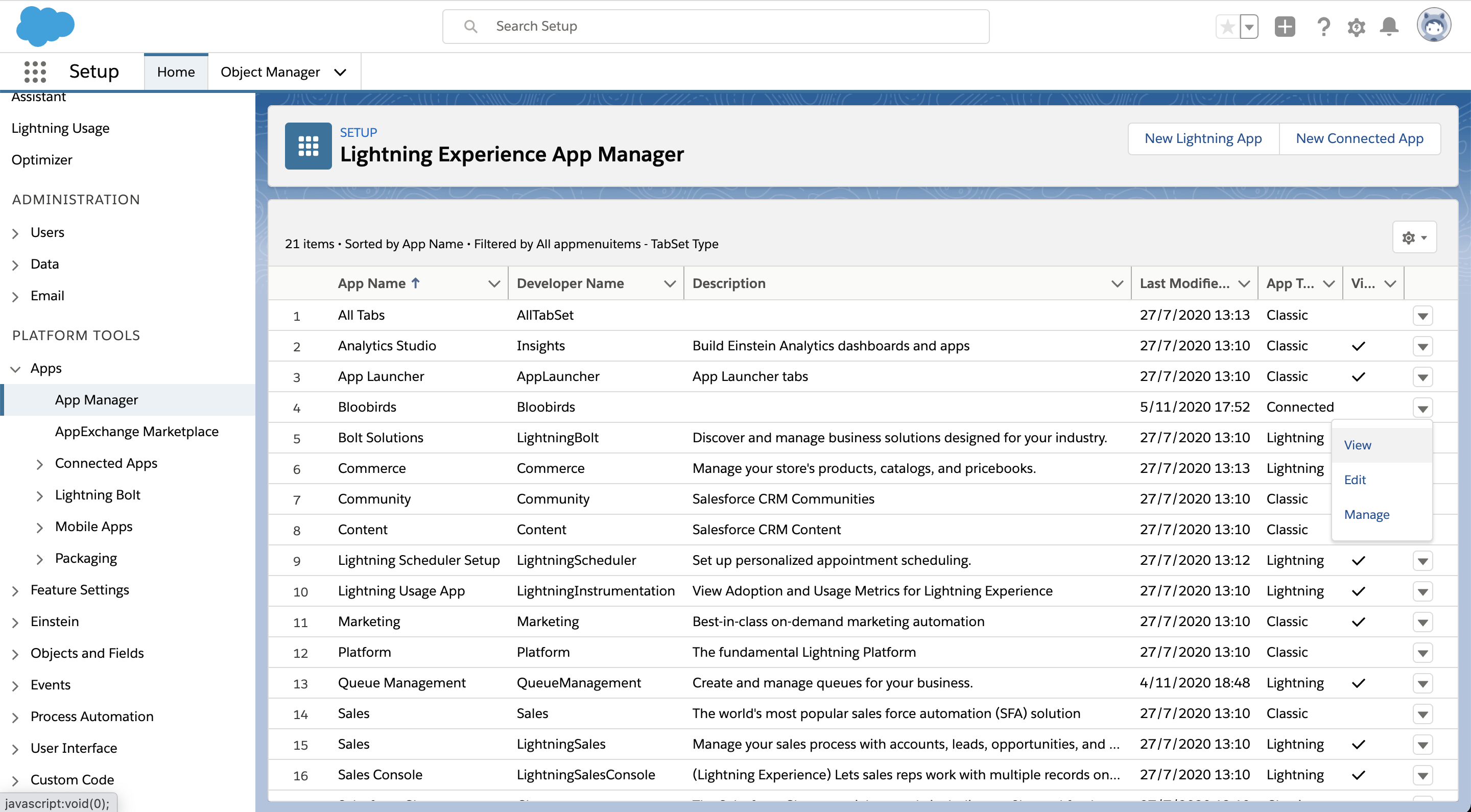
Task: Expand Connected Apps subtree
Action: tap(39, 464)
